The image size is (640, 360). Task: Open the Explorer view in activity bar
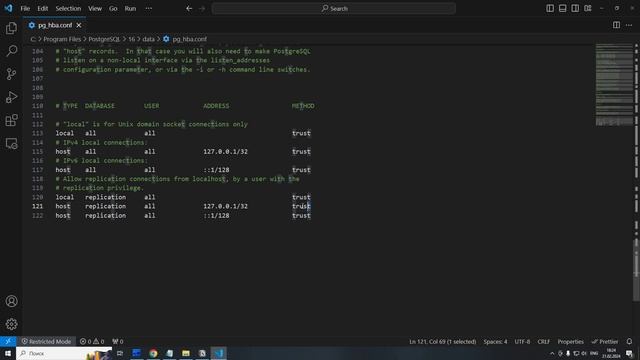(11, 28)
